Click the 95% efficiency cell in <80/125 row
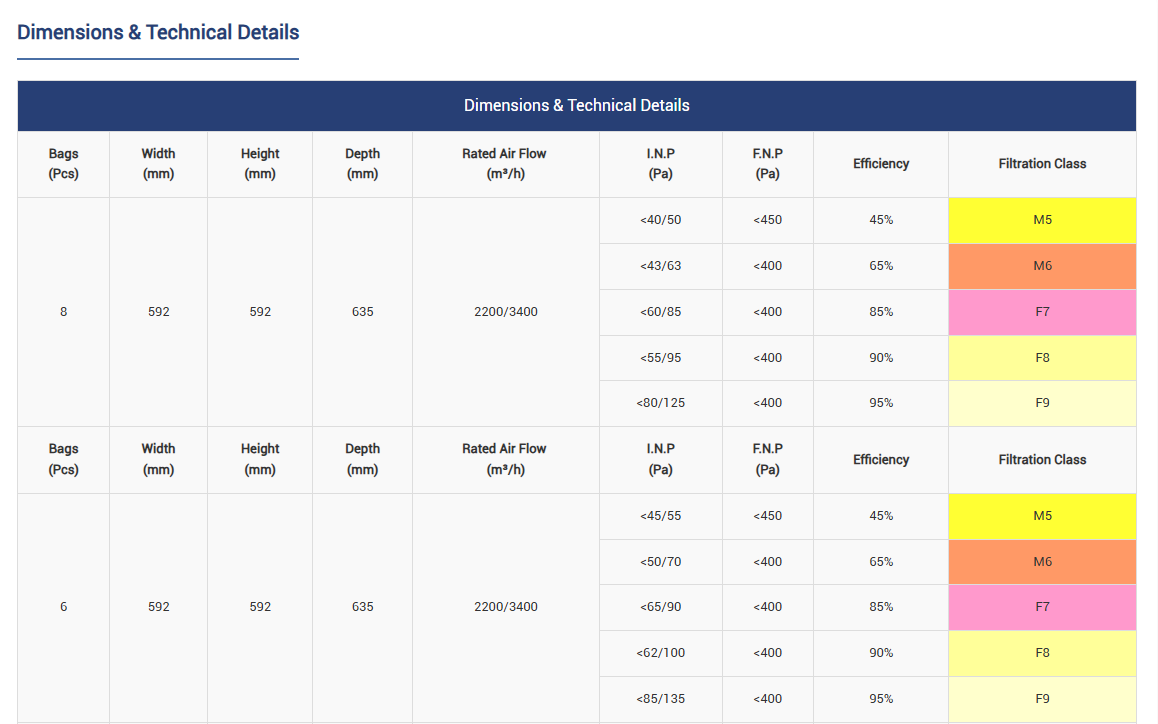The image size is (1158, 724). tap(880, 403)
